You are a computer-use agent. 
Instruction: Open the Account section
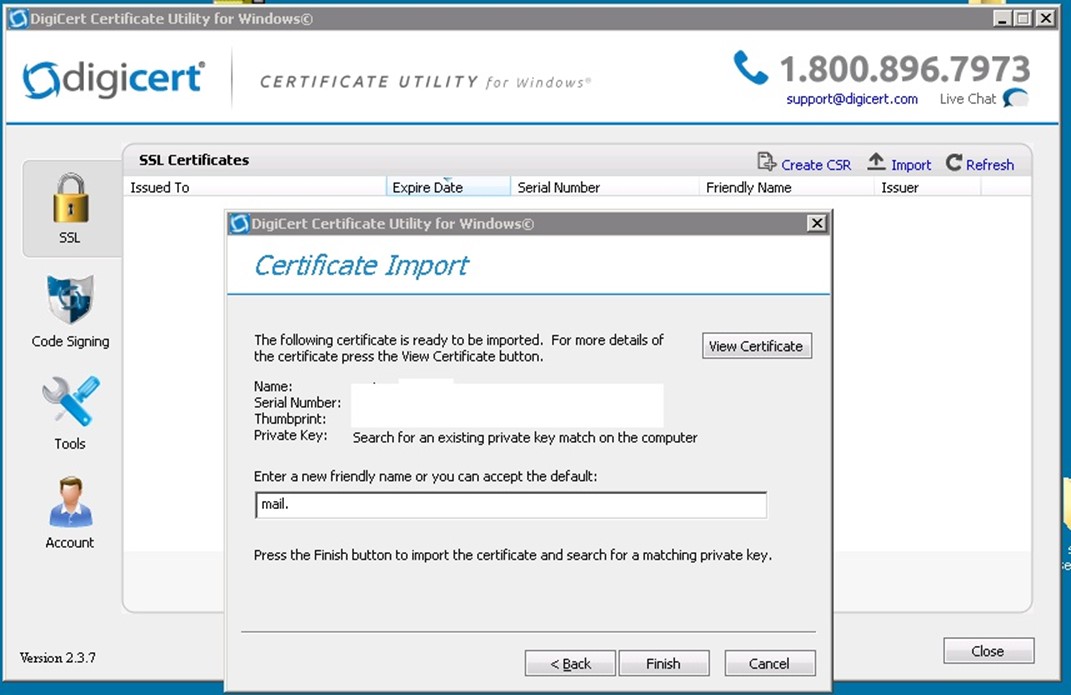pos(70,513)
